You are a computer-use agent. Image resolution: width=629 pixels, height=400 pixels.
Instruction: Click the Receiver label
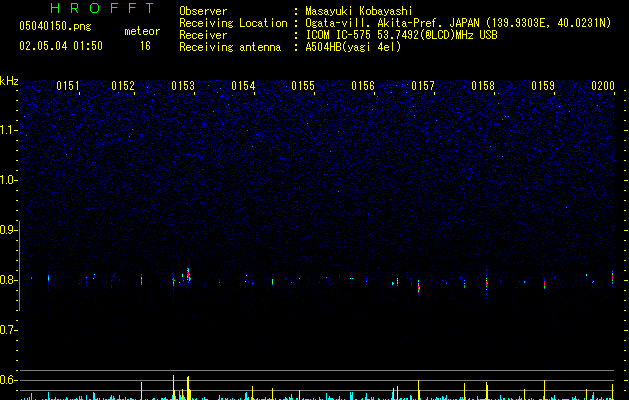tap(203, 35)
